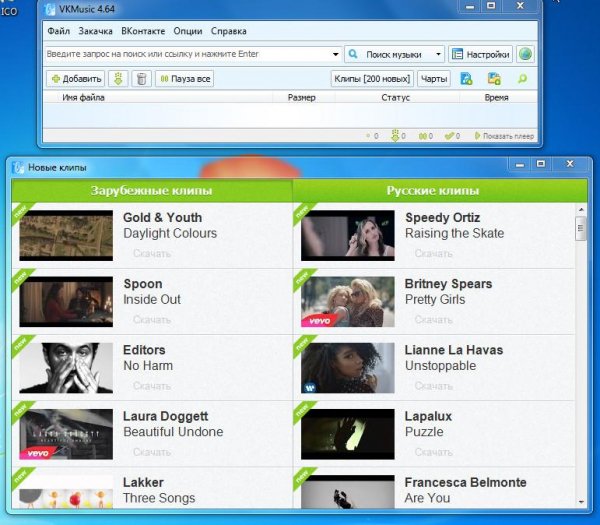The height and width of the screenshot is (525, 600).
Task: Click Скачать under Daylight Colours
Action: tap(152, 253)
